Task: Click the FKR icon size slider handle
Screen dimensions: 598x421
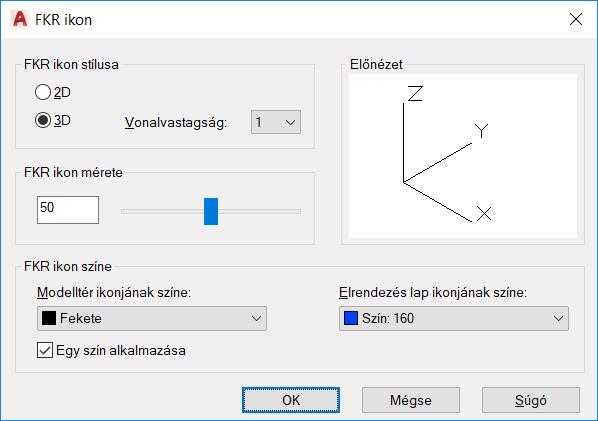Action: point(211,211)
